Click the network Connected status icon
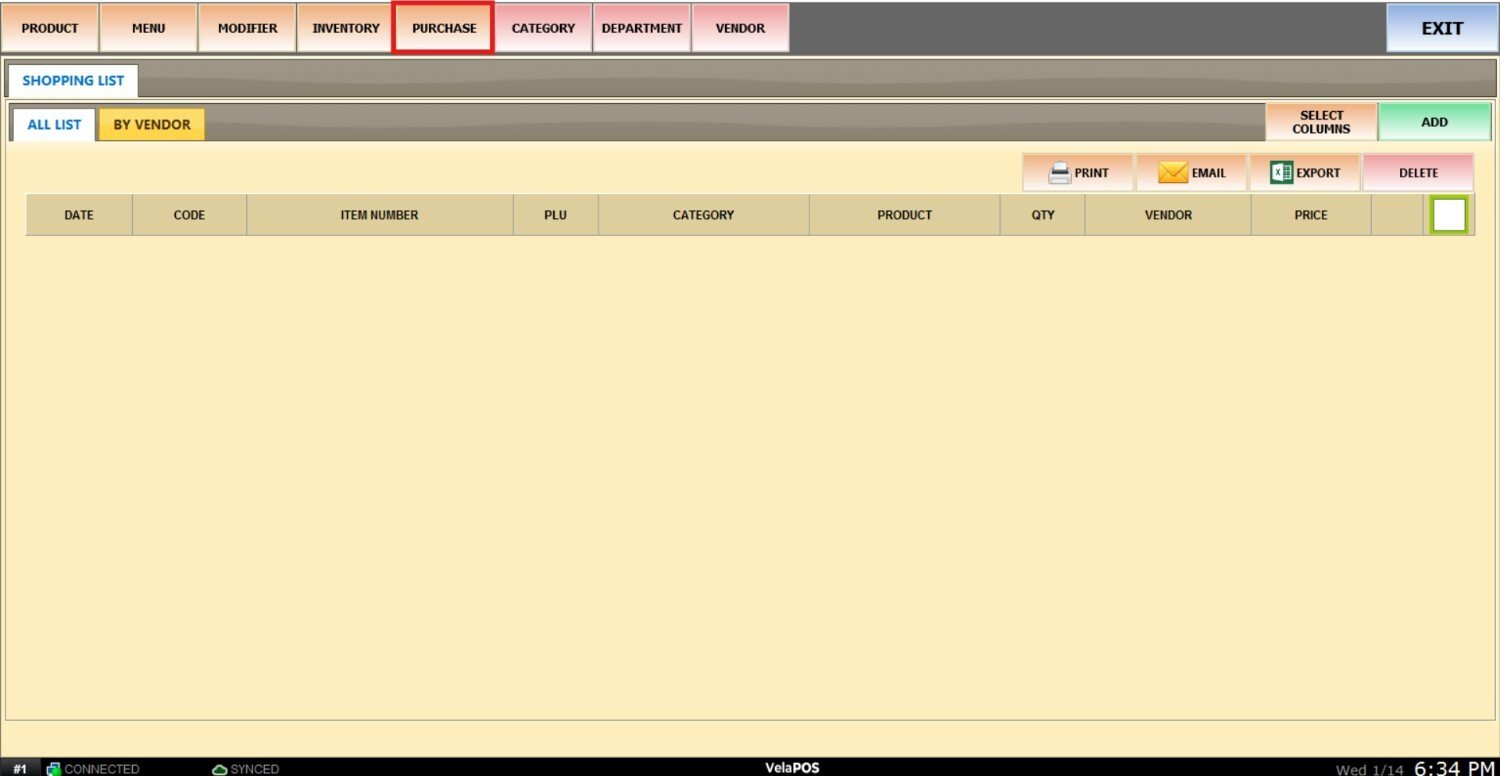Image resolution: width=1500 pixels, height=776 pixels. tap(54, 769)
